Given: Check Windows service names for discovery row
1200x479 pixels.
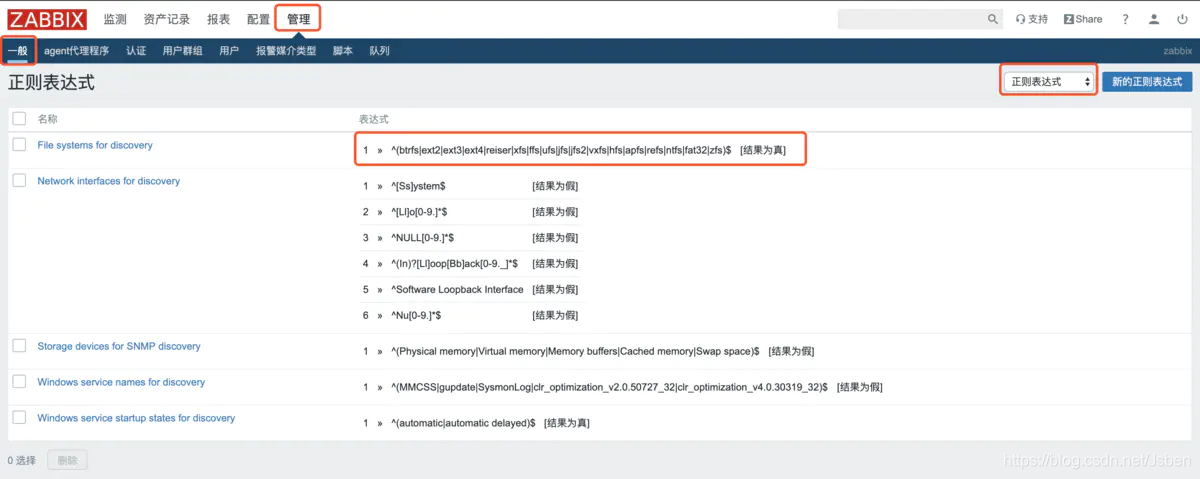Looking at the screenshot, I should coord(19,382).
